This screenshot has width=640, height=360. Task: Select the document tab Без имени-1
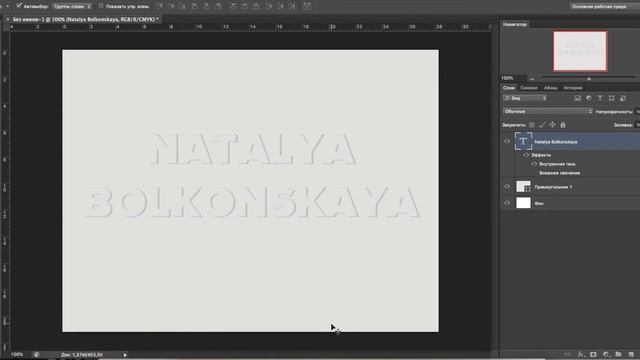pos(86,19)
